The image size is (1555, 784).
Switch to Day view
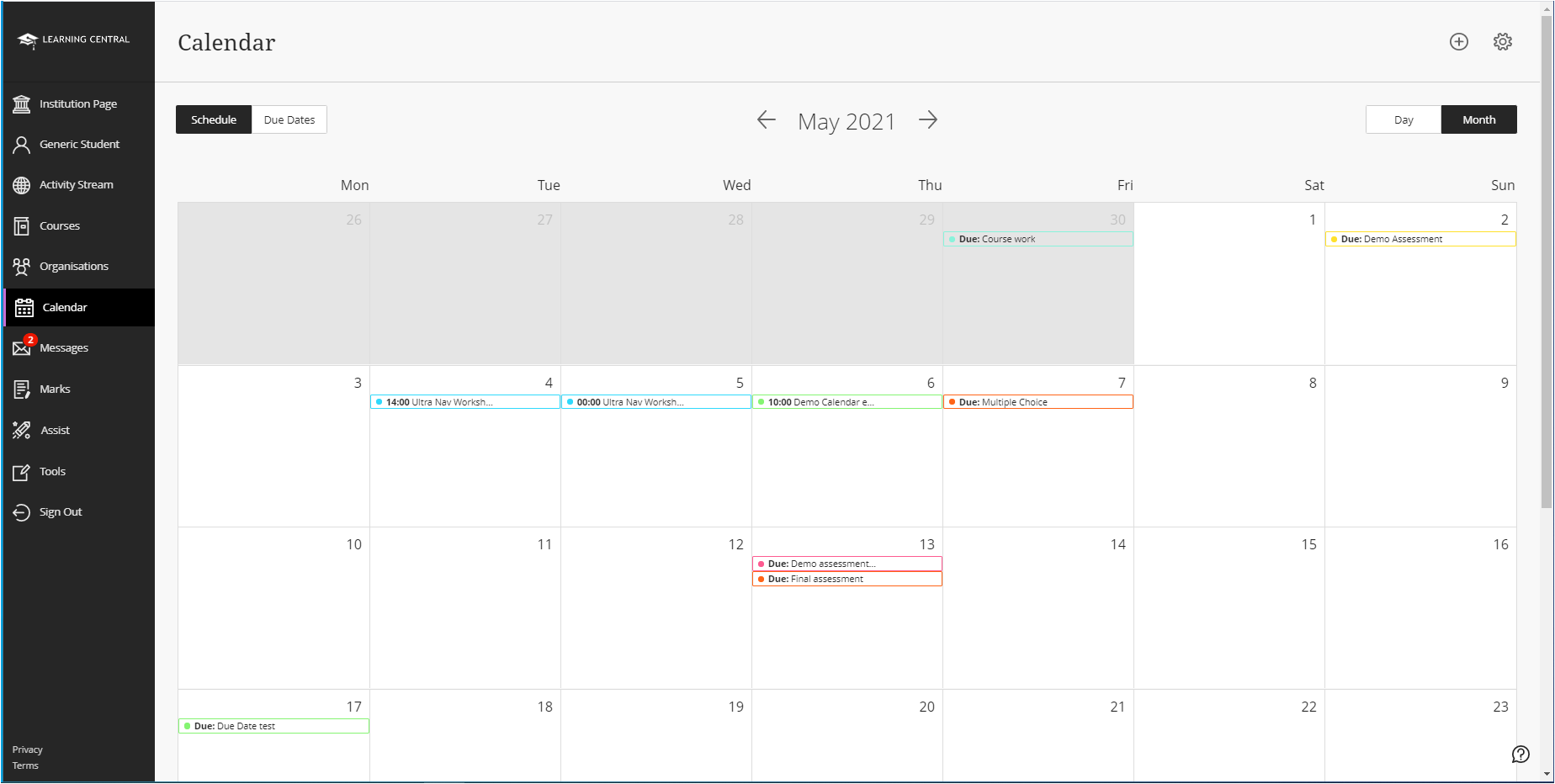click(x=1402, y=119)
